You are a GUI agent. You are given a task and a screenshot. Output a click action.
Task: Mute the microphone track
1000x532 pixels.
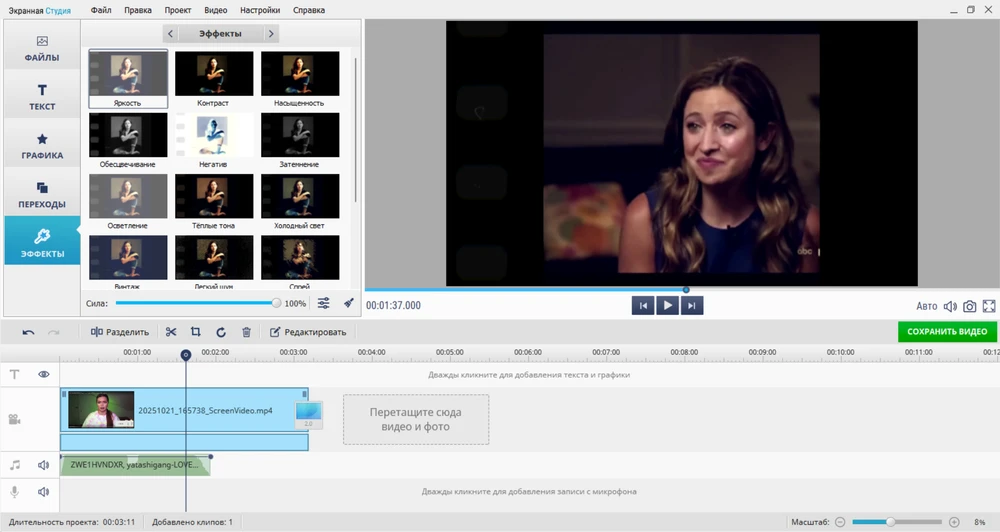pos(44,492)
